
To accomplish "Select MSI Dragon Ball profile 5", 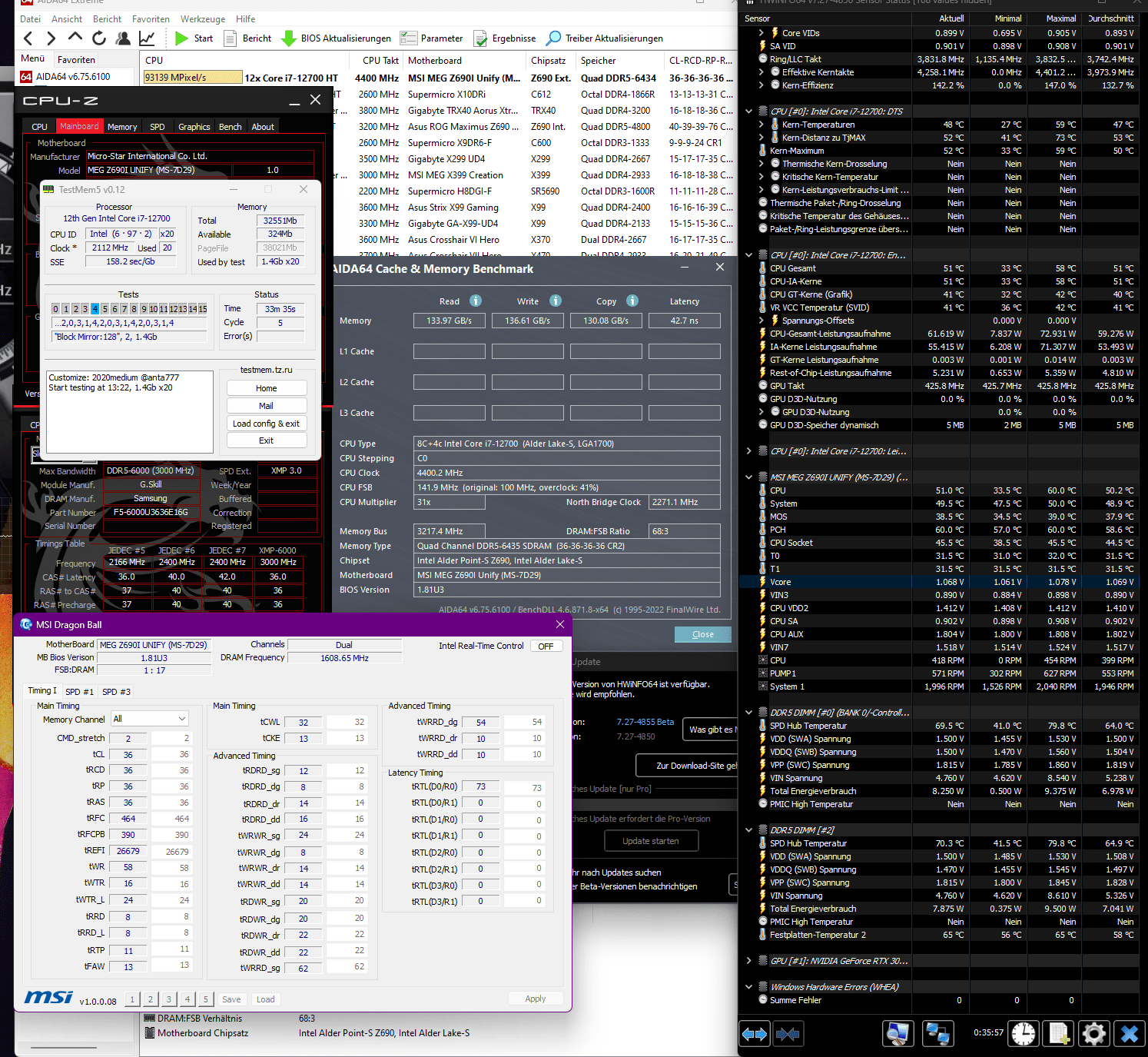I will (x=205, y=999).
